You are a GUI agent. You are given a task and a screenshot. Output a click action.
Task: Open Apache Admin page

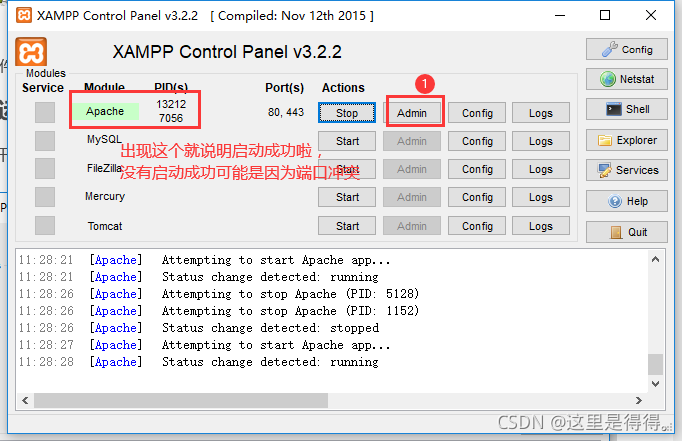point(412,113)
